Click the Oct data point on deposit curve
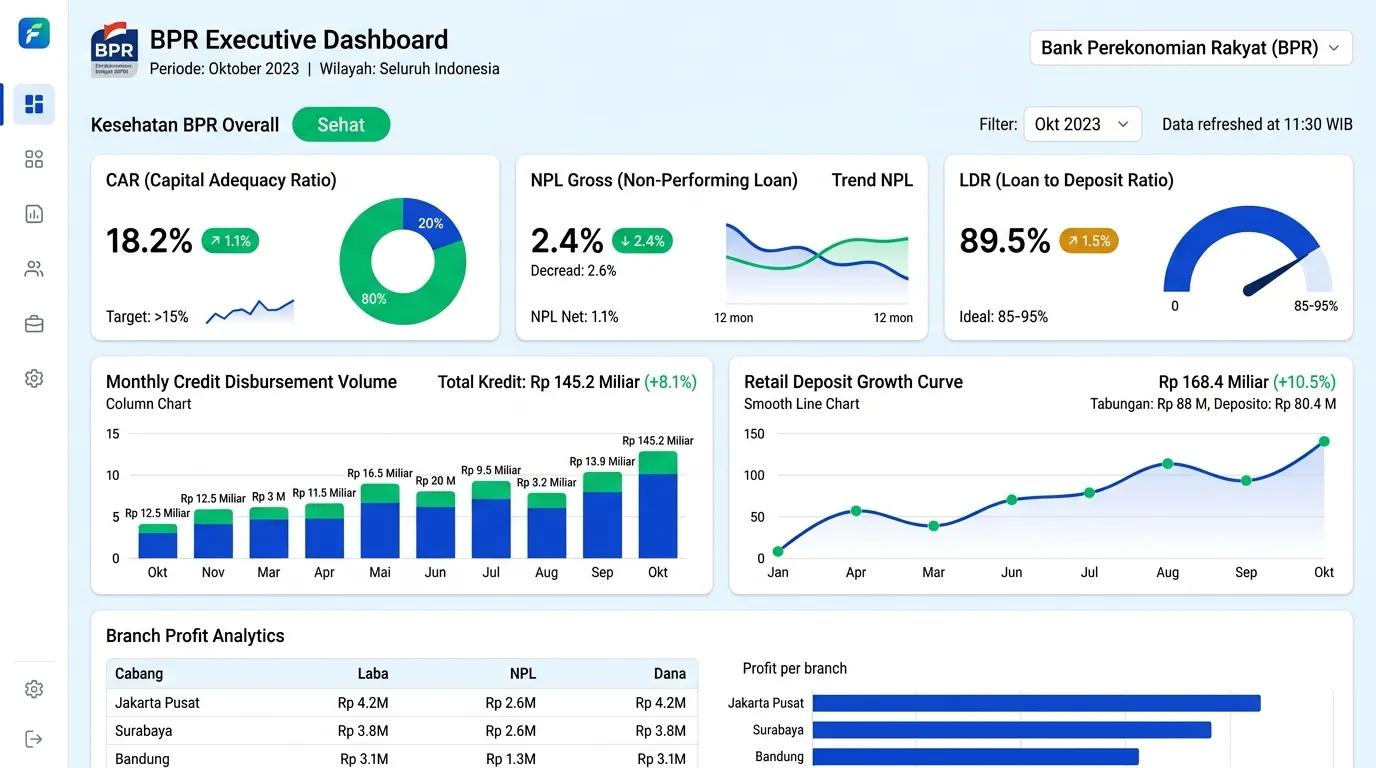 [1324, 441]
